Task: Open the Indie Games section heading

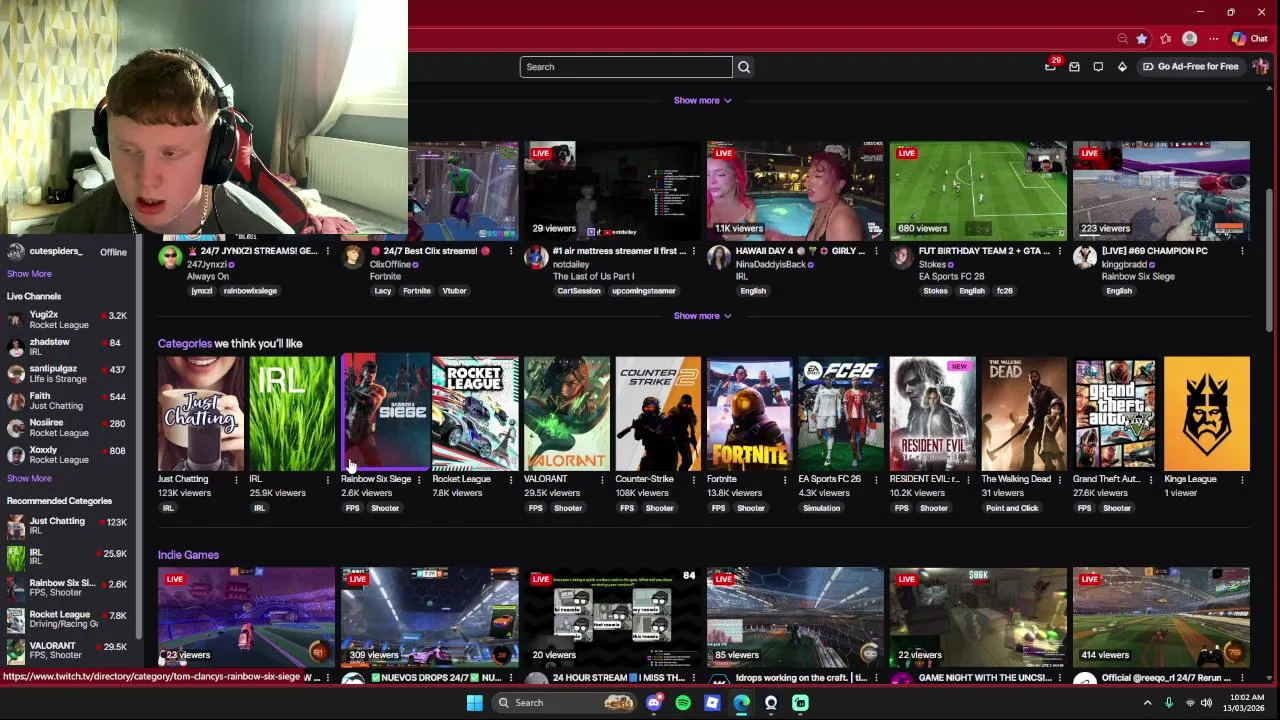Action: point(188,554)
